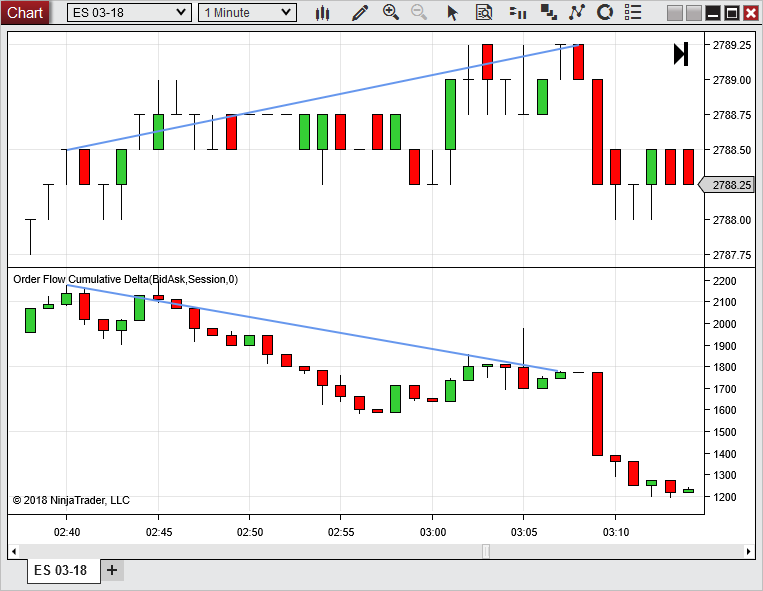The image size is (763, 591).
Task: Click the 2788.25 current price marker
Action: tap(728, 185)
